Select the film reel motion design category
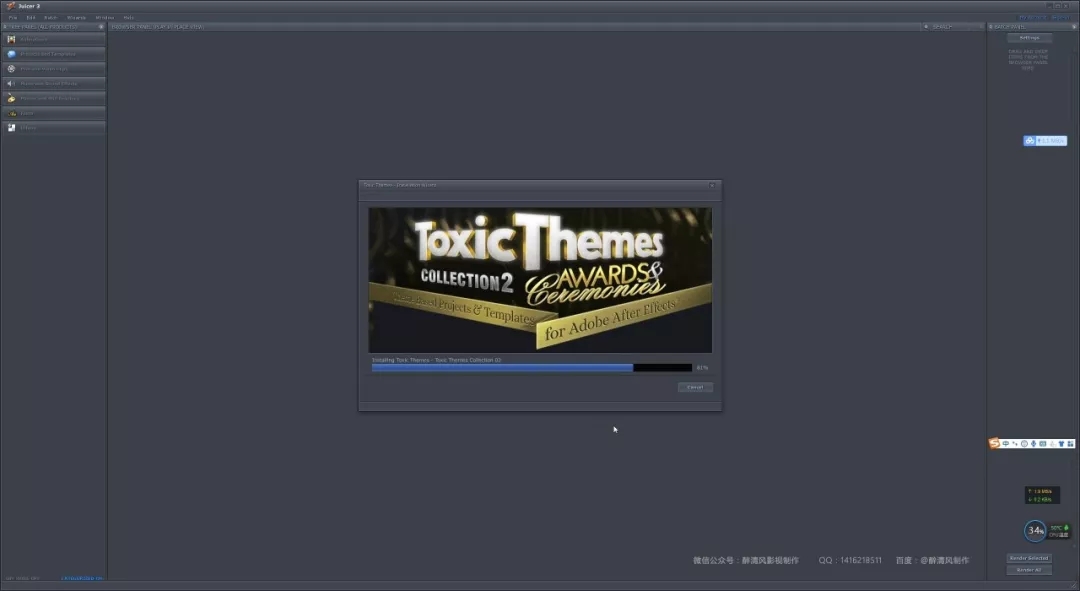The image size is (1080, 591). click(12, 69)
